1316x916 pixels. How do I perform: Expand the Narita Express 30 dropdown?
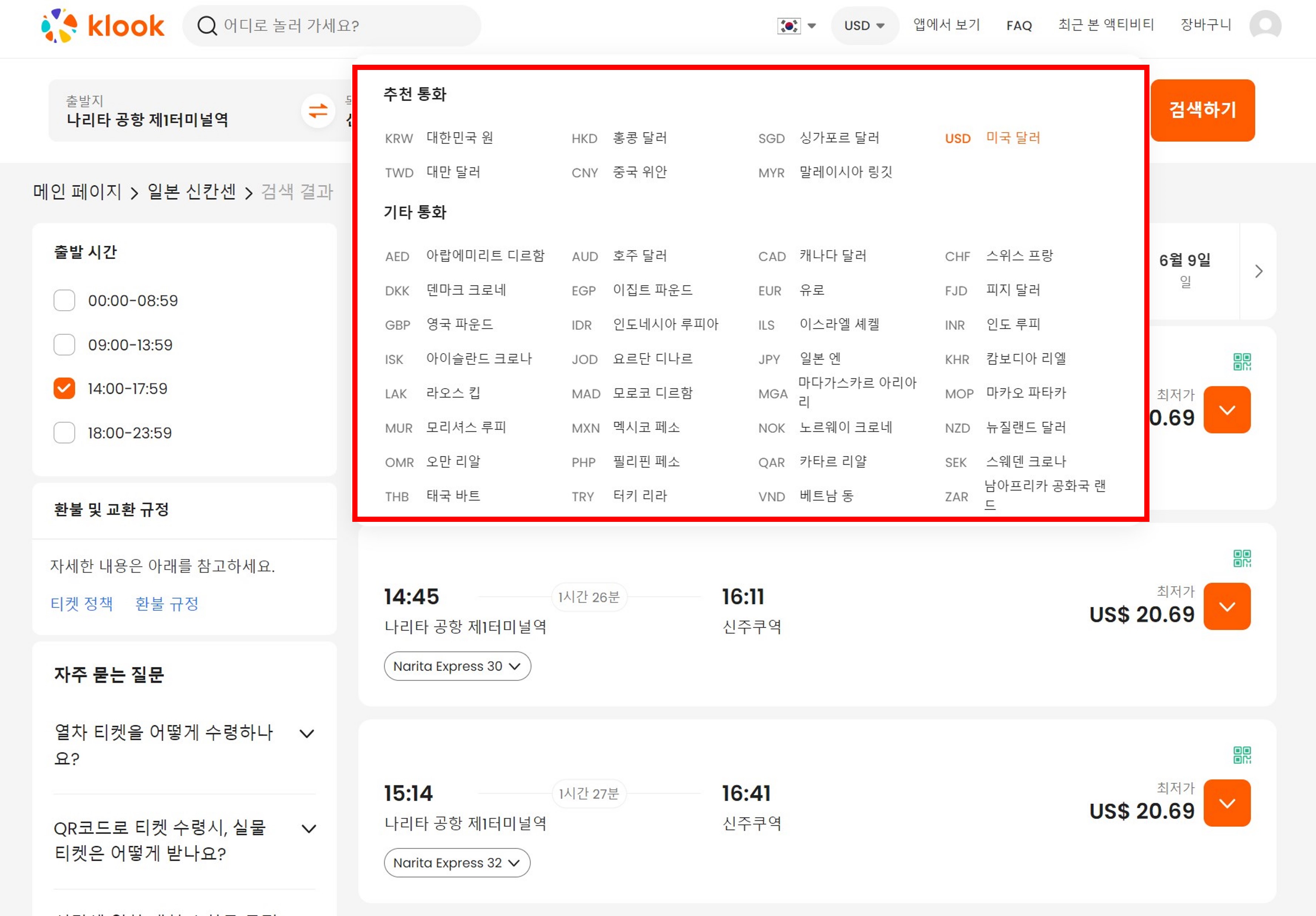[x=457, y=666]
